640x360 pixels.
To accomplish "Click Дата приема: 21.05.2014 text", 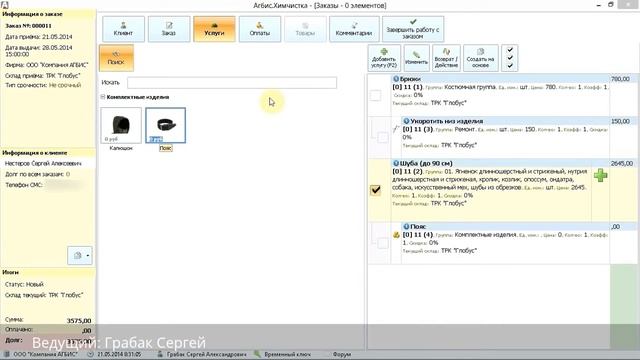I will 38,37.
